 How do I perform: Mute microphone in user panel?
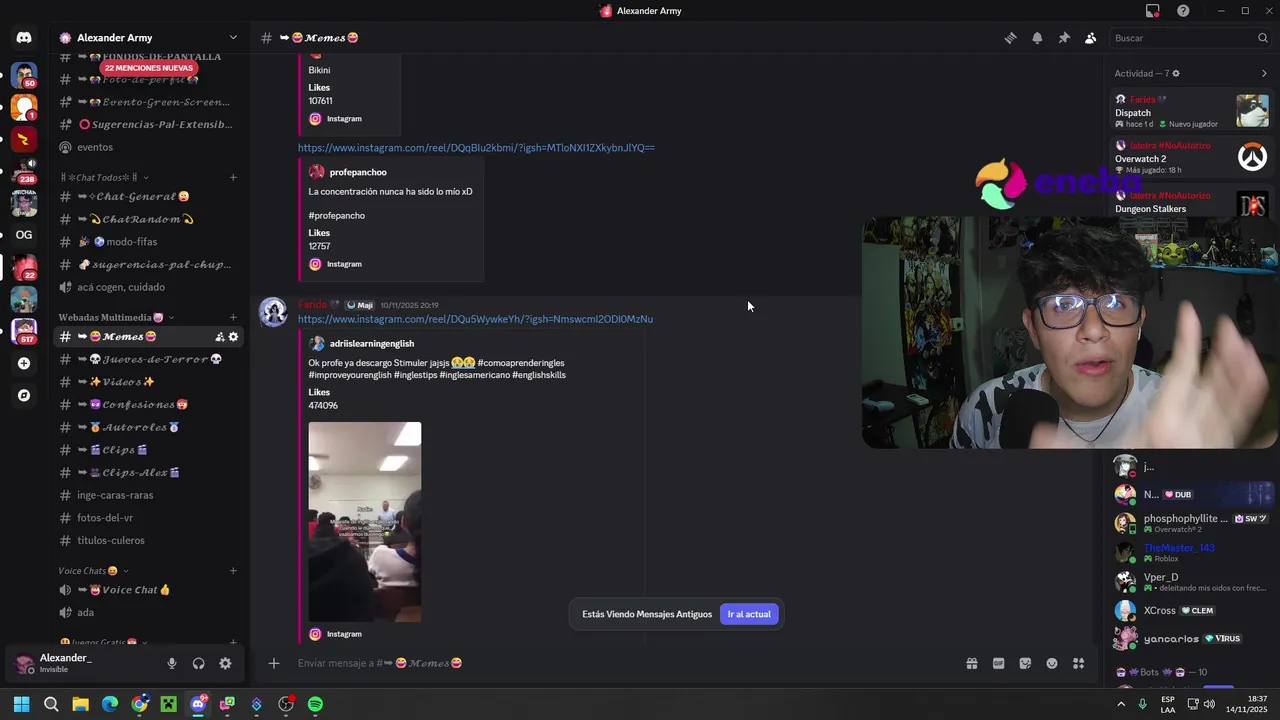(x=172, y=663)
